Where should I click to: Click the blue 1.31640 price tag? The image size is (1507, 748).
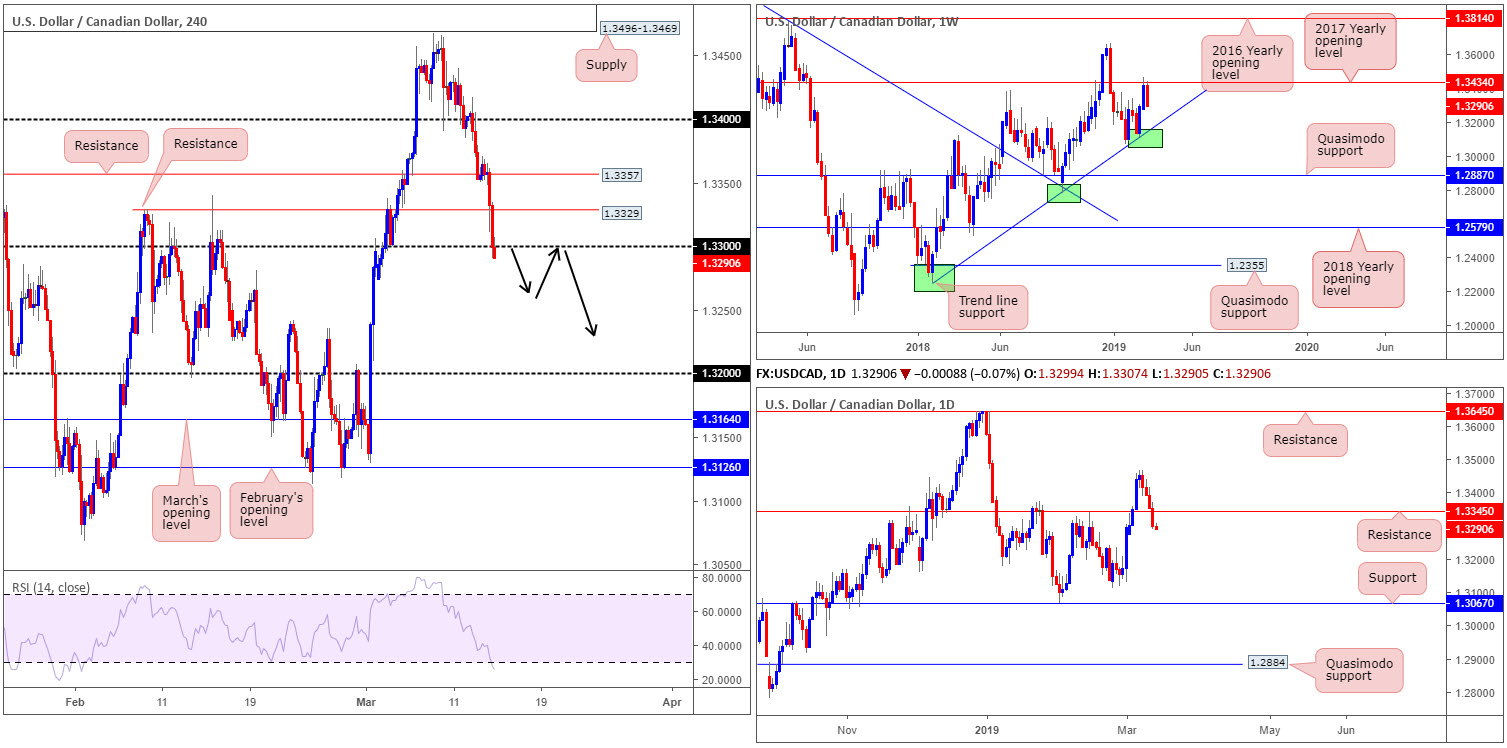click(715, 420)
